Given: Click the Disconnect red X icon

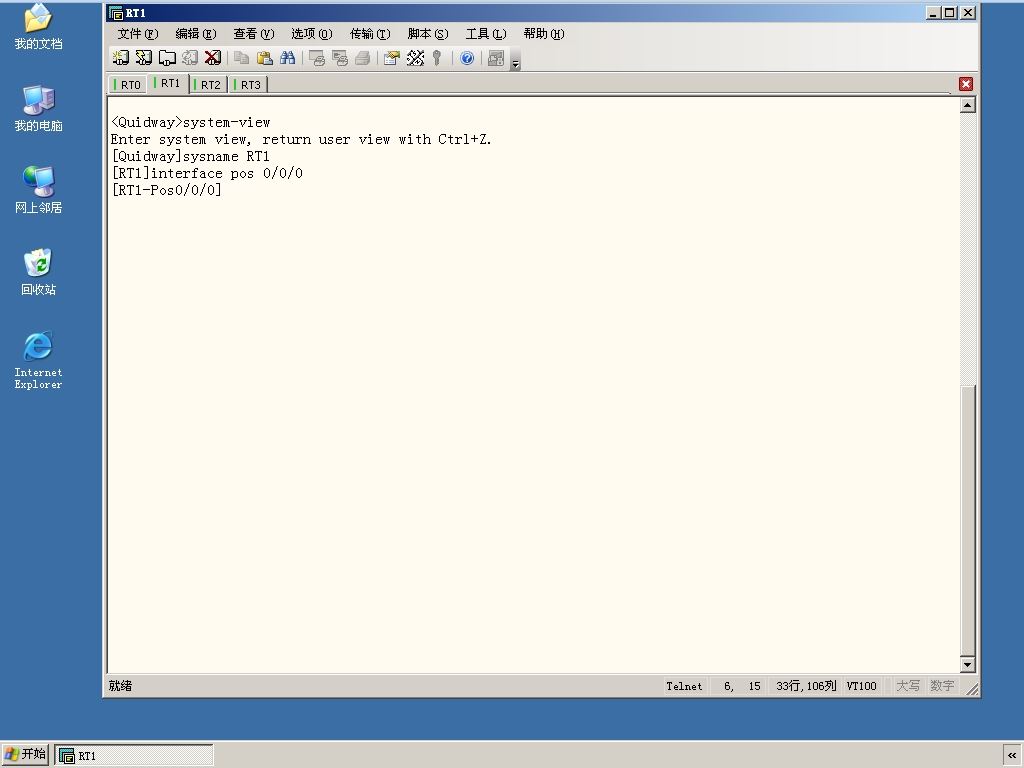Looking at the screenshot, I should coord(213,58).
